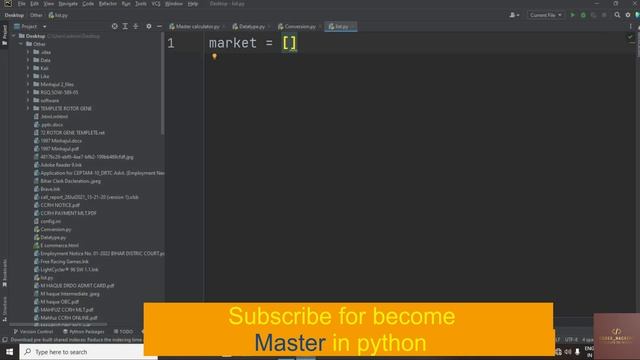The height and width of the screenshot is (360, 640).
Task: Open Project panel options gear
Action: (x=149, y=26)
